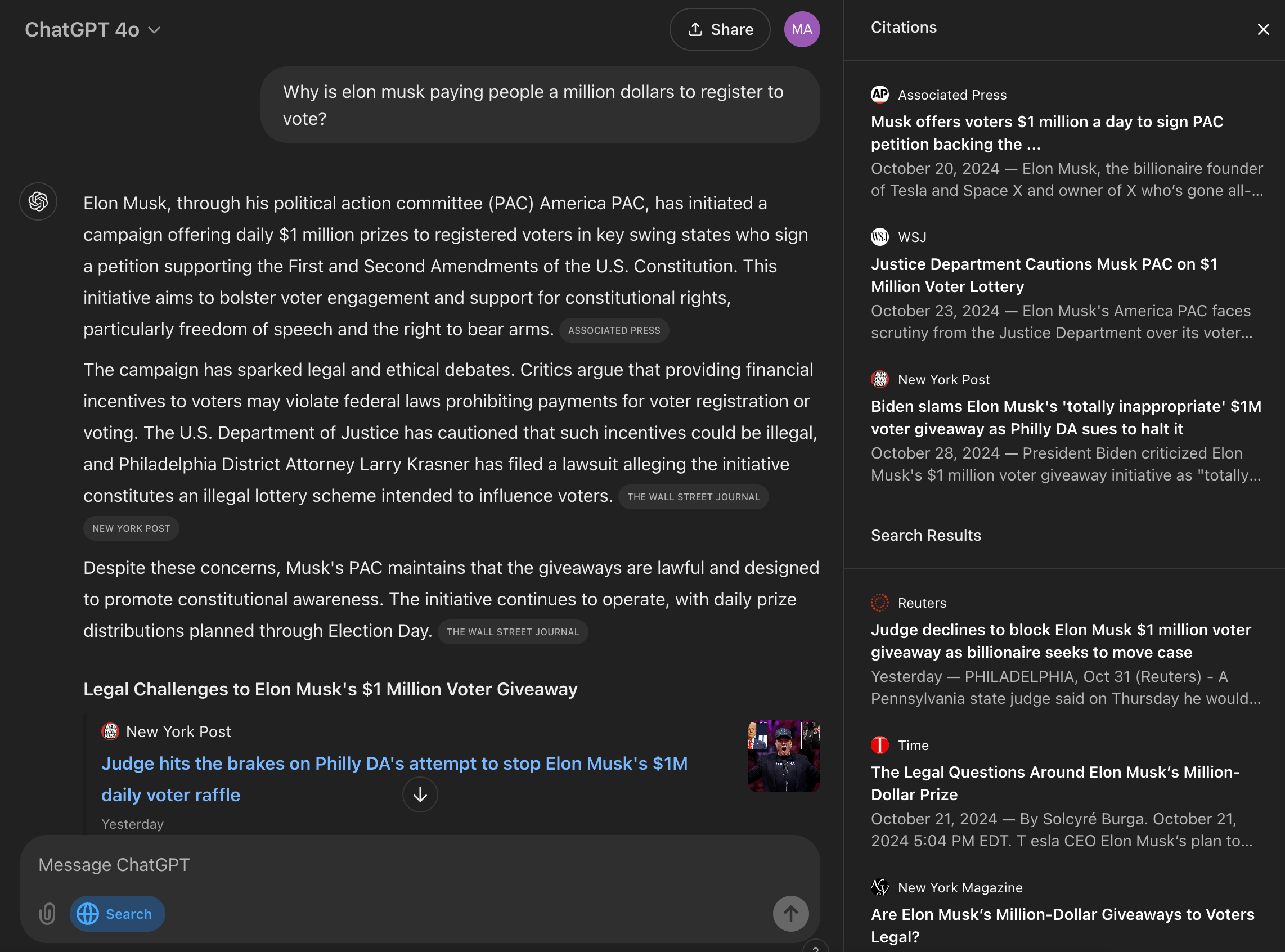Click the ChatGPT logo avatar icon
This screenshot has width=1285, height=952.
tap(38, 201)
